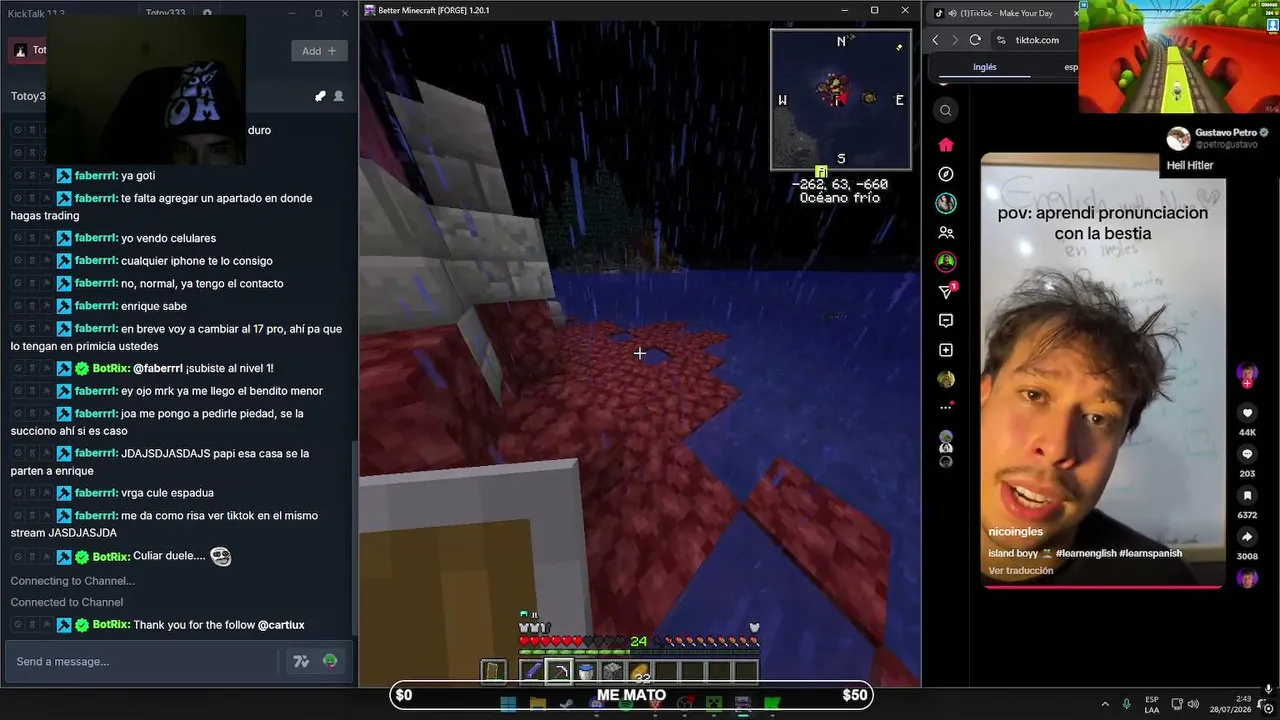Select the cobblestone hotbar slot
The height and width of the screenshot is (720, 1280).
click(612, 671)
